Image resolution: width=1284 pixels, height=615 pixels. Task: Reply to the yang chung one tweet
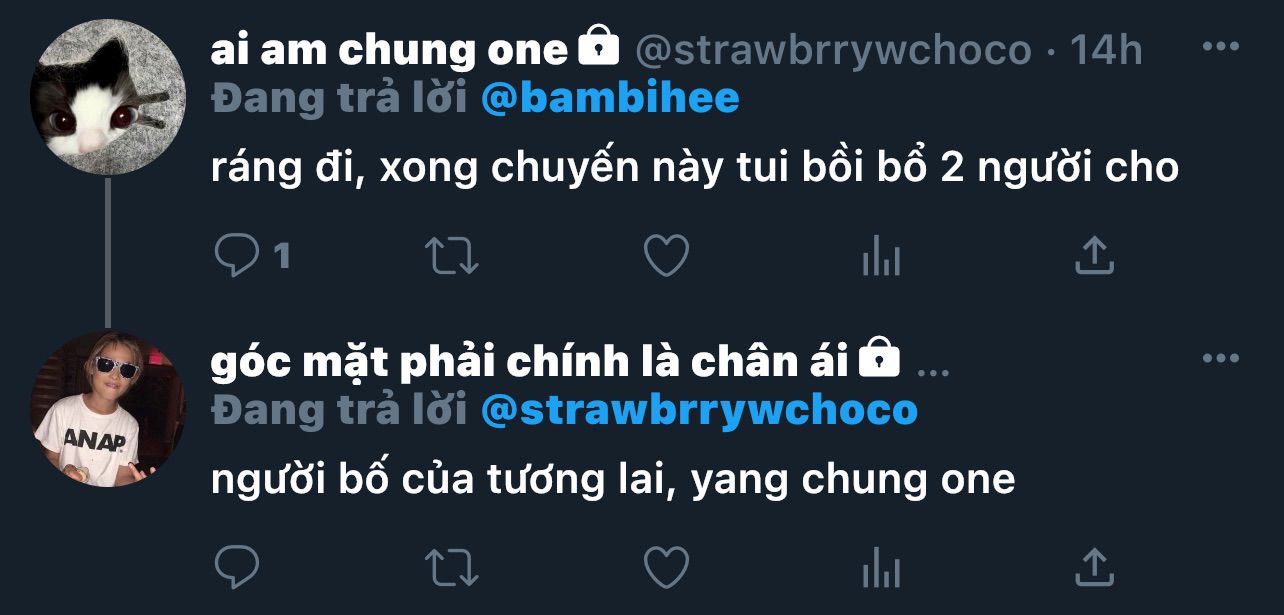[237, 568]
